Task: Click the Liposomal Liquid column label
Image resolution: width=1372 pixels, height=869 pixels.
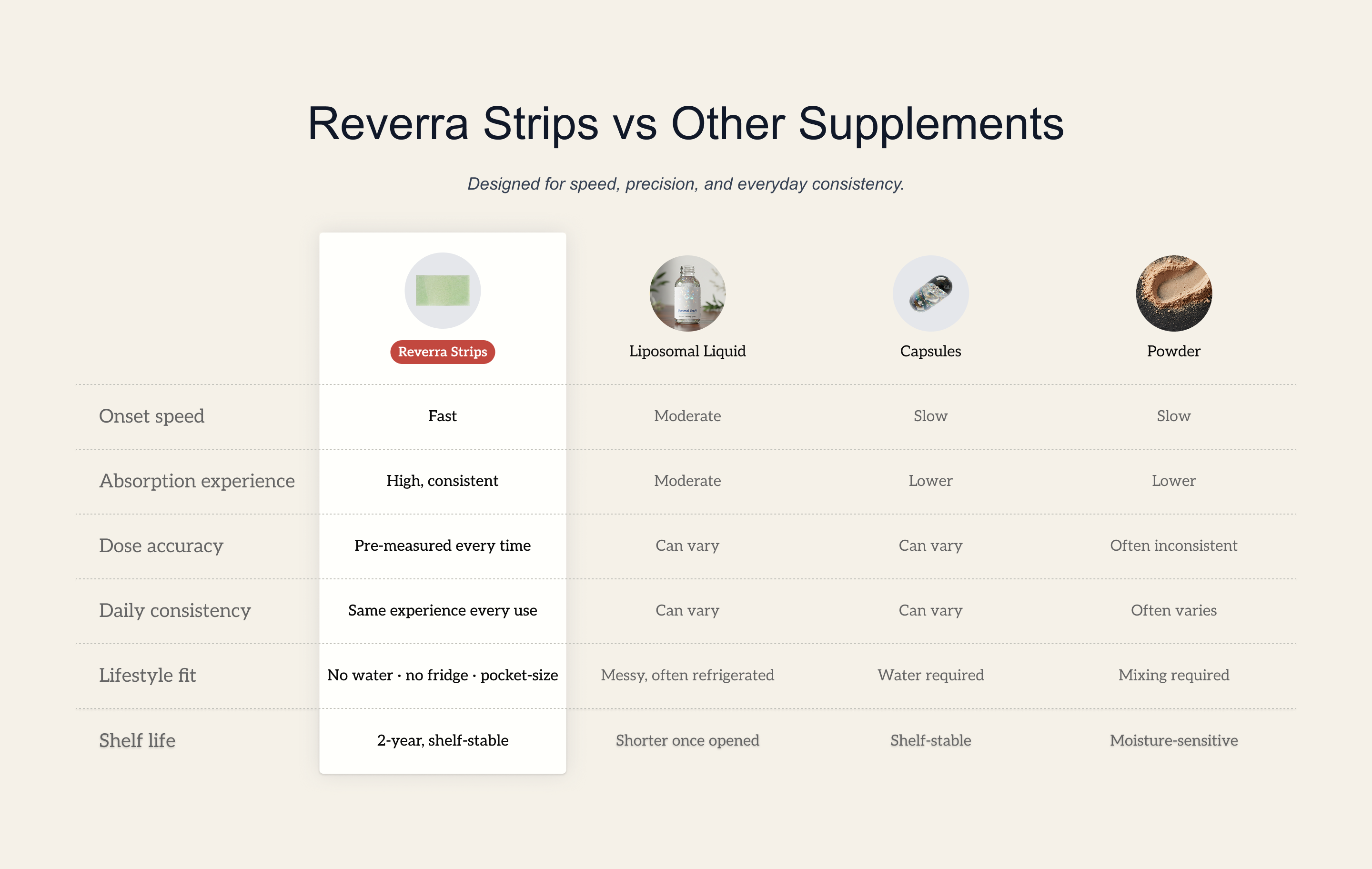Action: coord(687,351)
